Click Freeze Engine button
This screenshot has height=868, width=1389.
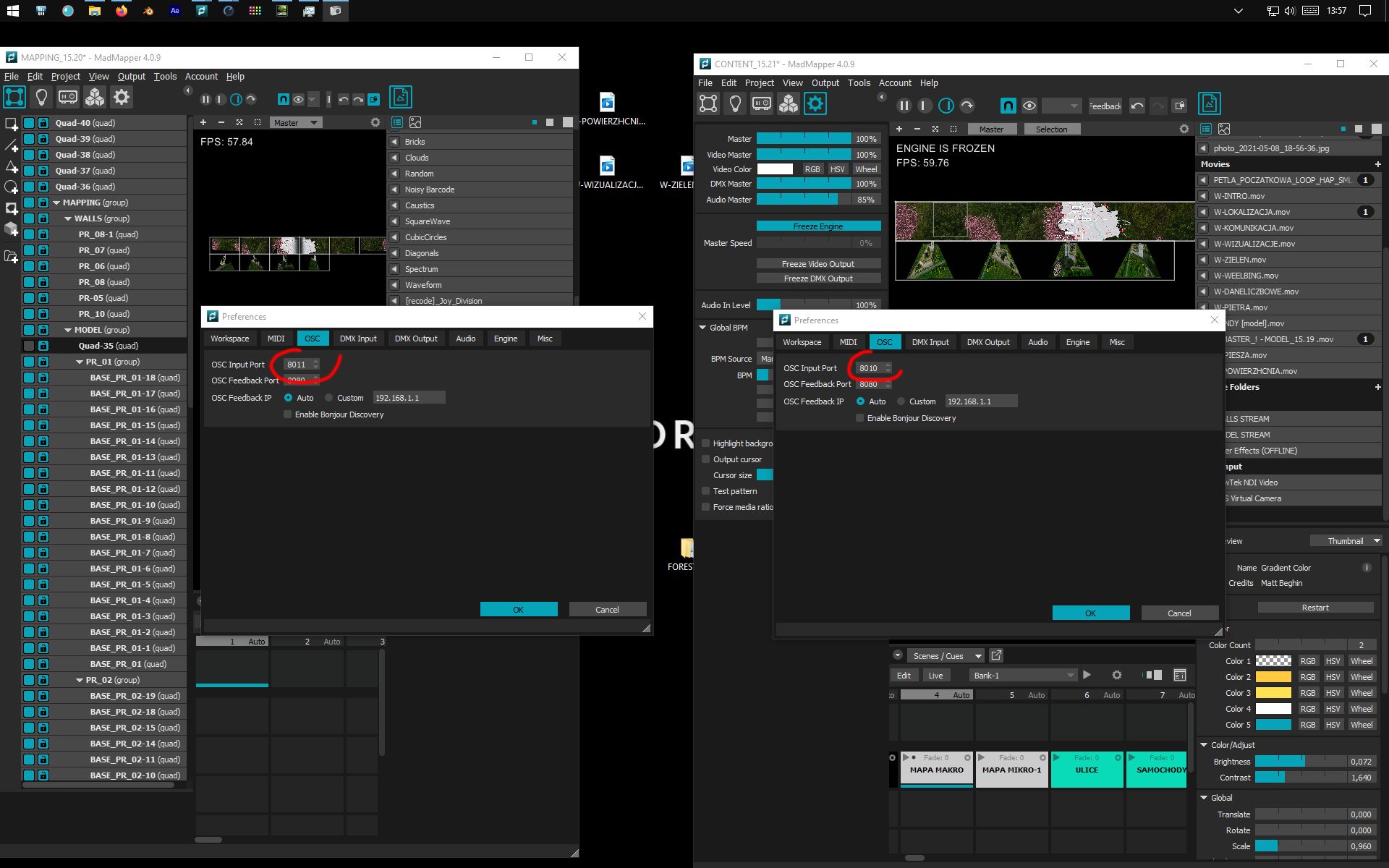pos(818,226)
